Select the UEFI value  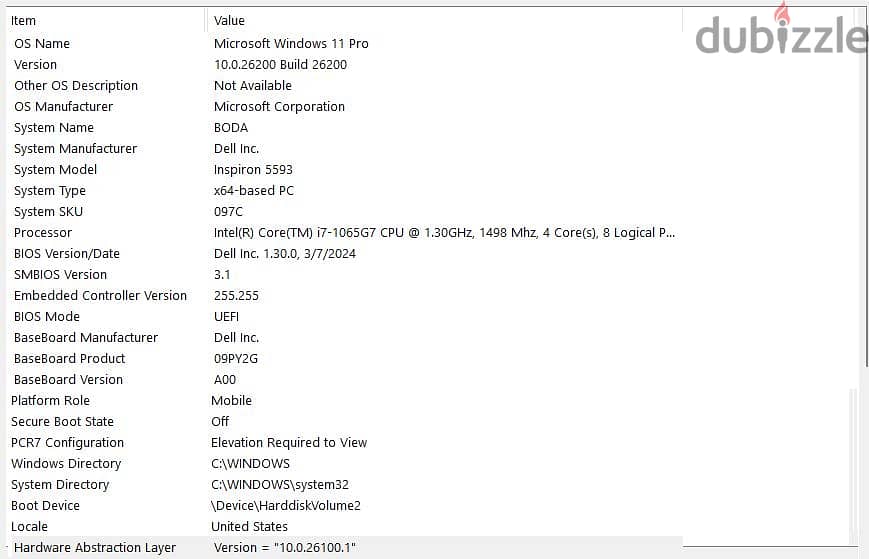227,317
